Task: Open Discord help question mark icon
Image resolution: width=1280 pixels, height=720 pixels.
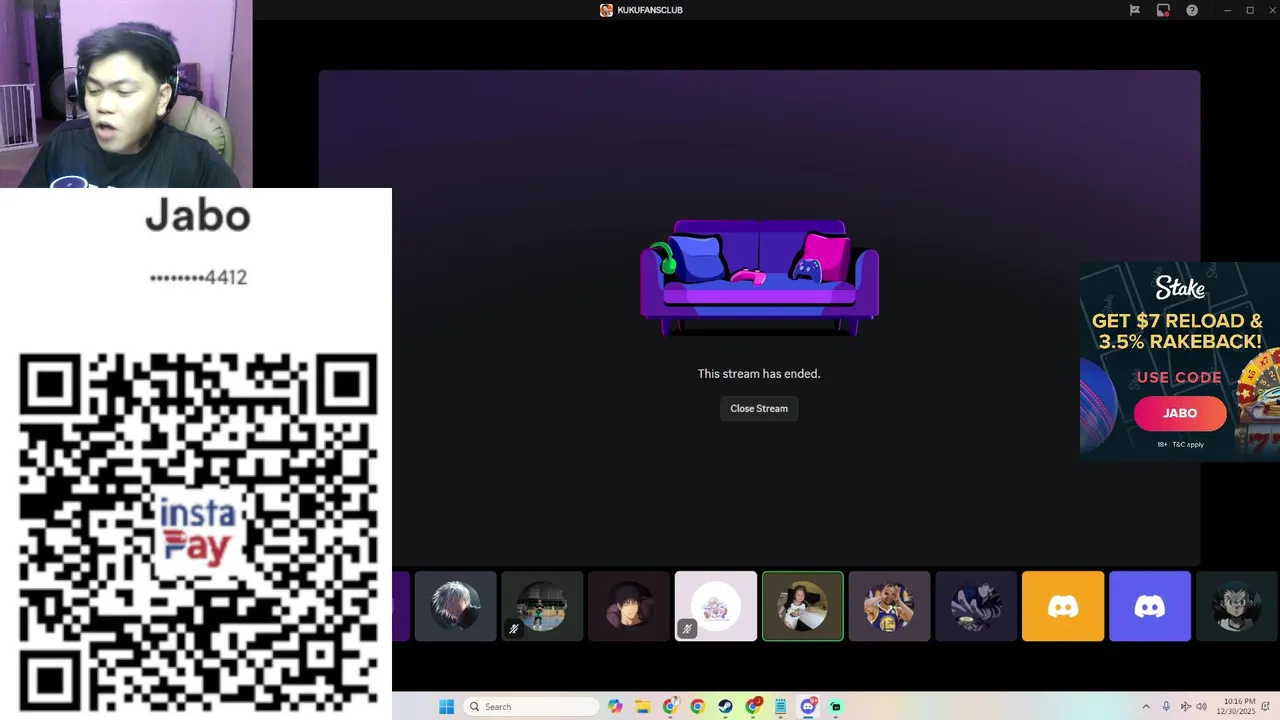Action: point(1192,10)
